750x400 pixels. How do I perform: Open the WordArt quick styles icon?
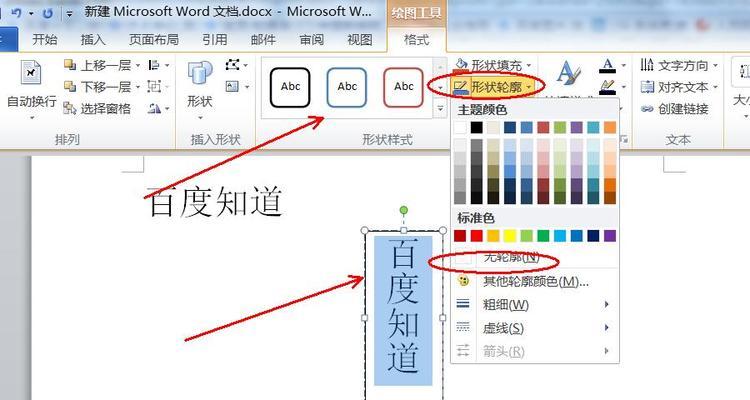(569, 74)
